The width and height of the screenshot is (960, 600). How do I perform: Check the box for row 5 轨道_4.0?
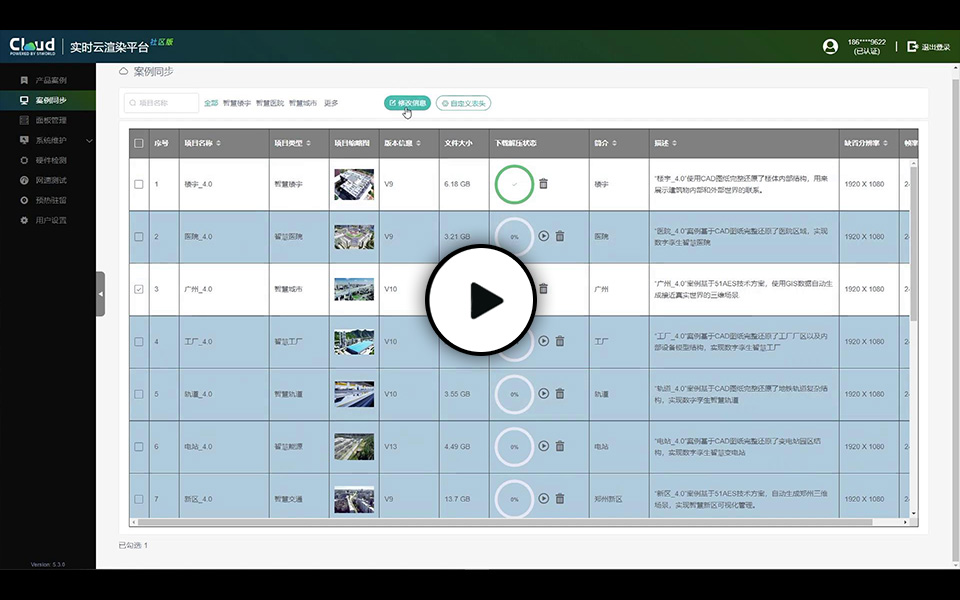(139, 394)
